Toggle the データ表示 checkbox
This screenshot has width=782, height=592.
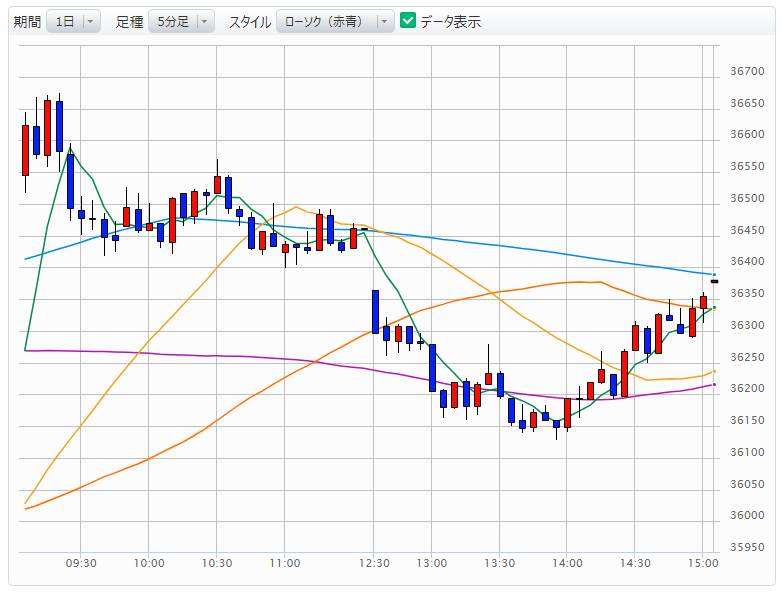click(408, 21)
